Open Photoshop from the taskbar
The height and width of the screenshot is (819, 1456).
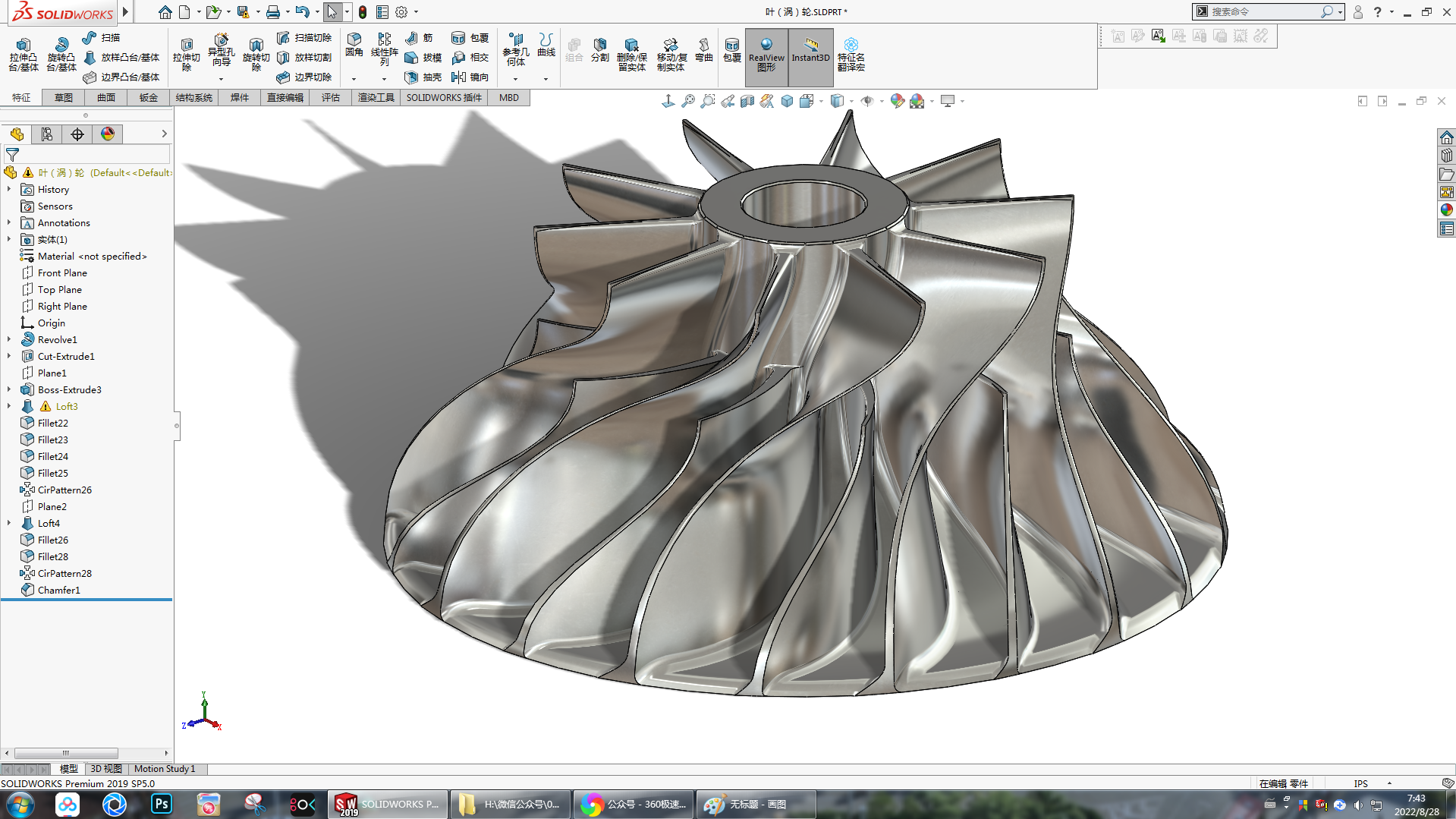coord(162,804)
